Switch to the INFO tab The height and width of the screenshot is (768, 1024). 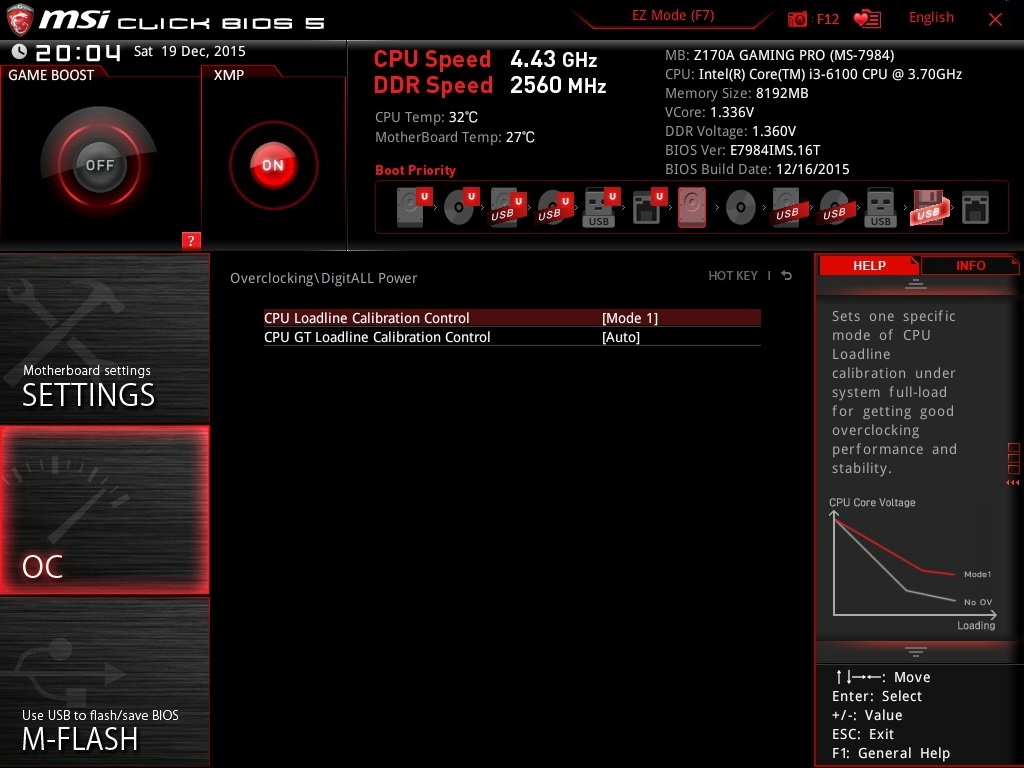click(x=970, y=265)
